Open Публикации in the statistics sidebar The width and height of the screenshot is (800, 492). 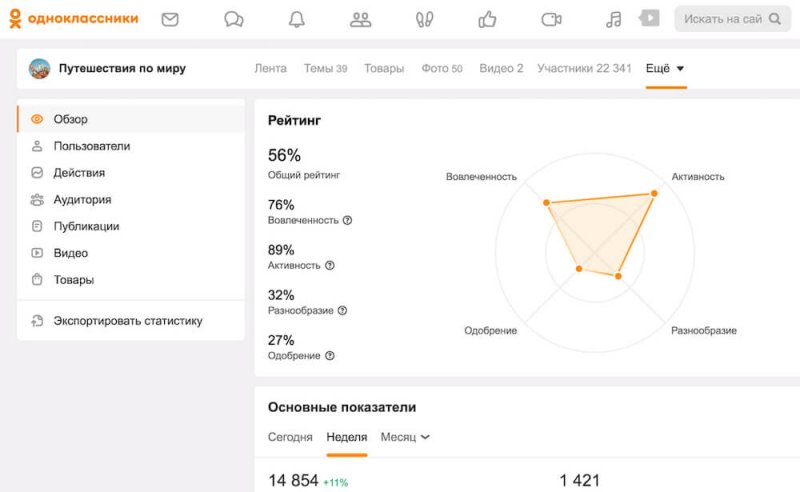click(x=86, y=226)
